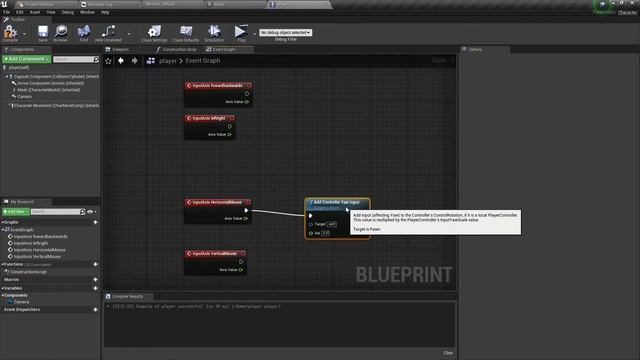Open the Help menu
Viewport: 640px width, 360px height.
(x=105, y=12)
